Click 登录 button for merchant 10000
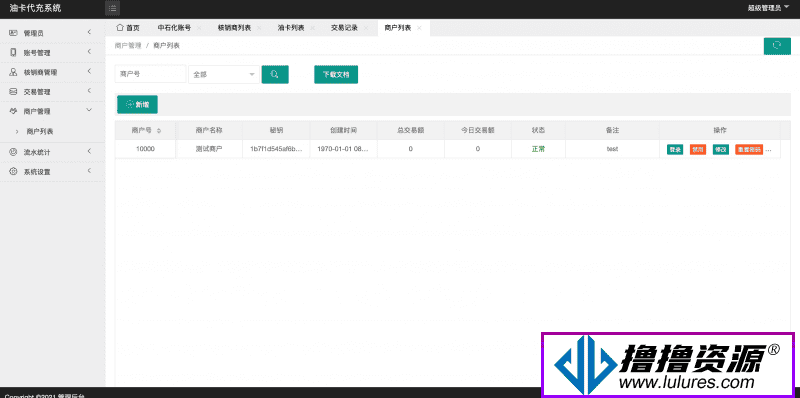The width and height of the screenshot is (800, 398). (675, 150)
